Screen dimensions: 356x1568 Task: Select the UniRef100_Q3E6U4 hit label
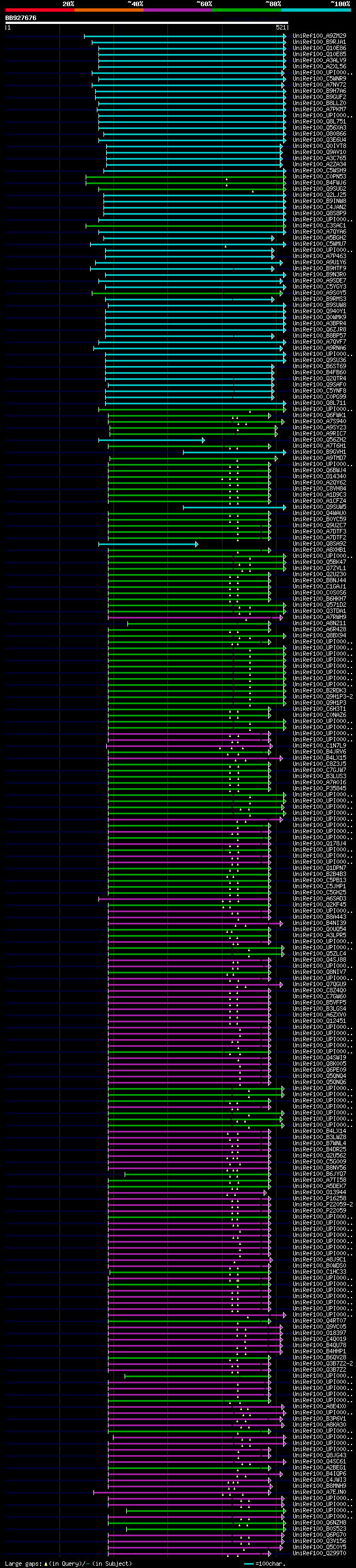319,140
